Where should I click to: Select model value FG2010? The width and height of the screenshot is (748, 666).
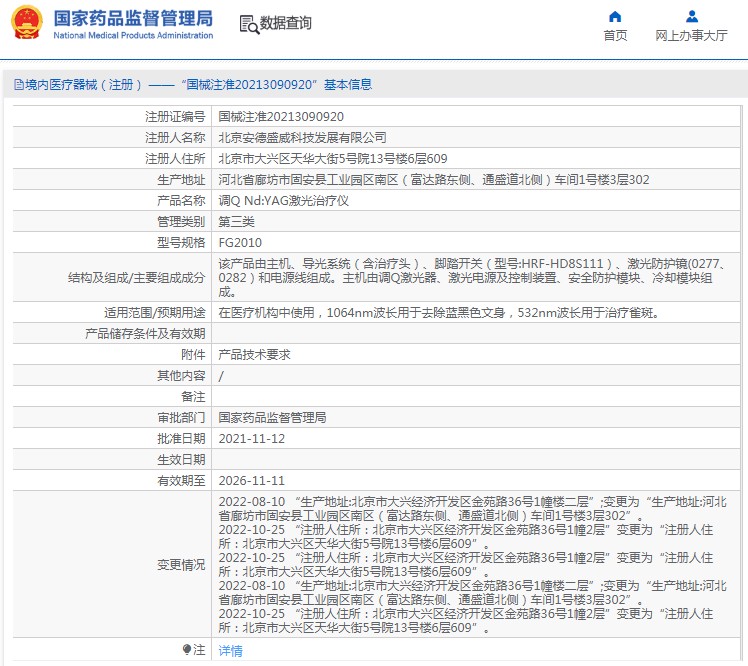[240, 243]
